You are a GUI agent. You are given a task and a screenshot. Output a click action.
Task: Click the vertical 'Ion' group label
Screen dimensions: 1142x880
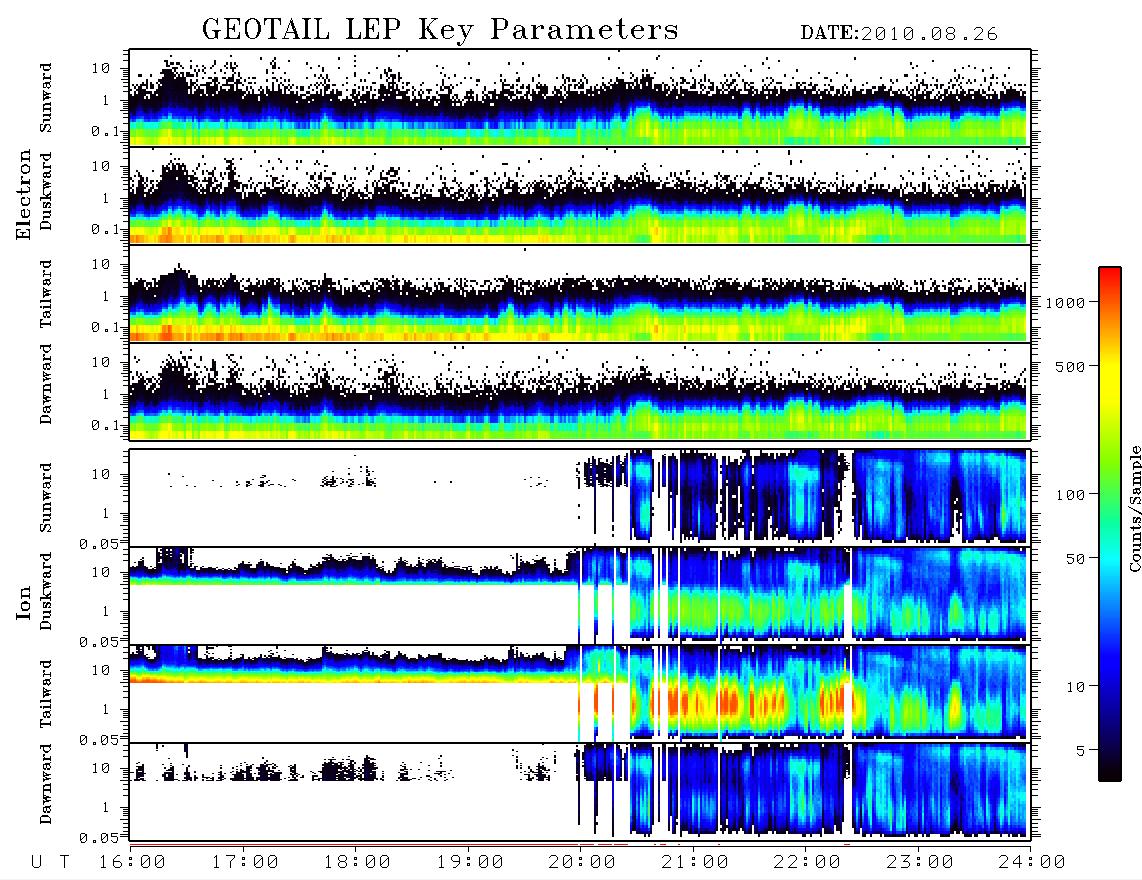point(23,604)
